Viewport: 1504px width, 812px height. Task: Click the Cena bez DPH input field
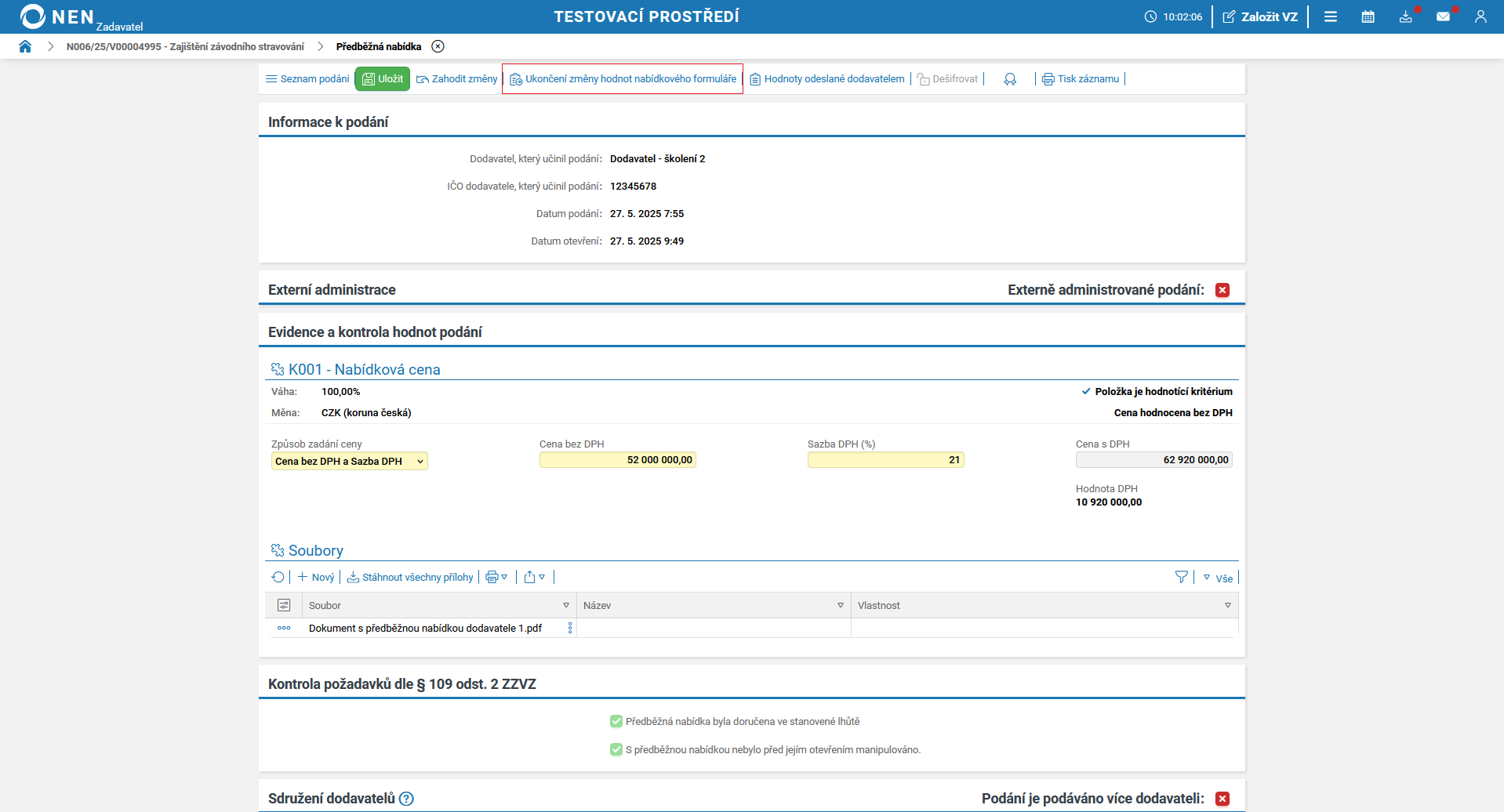point(617,460)
